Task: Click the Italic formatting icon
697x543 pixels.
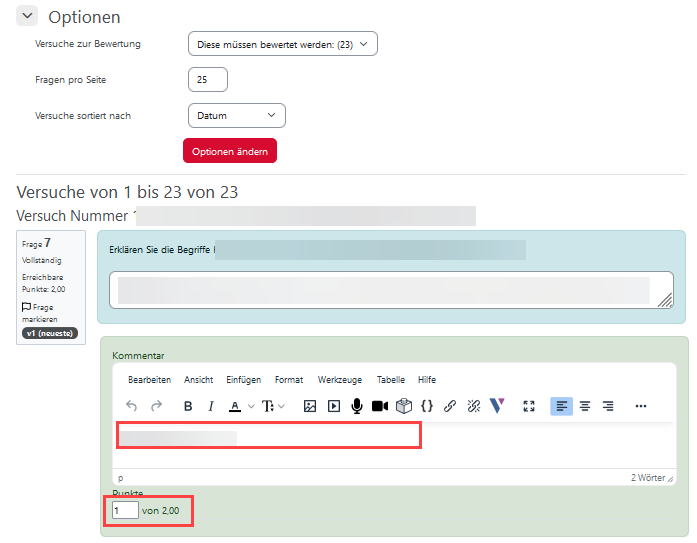Action: (x=210, y=406)
